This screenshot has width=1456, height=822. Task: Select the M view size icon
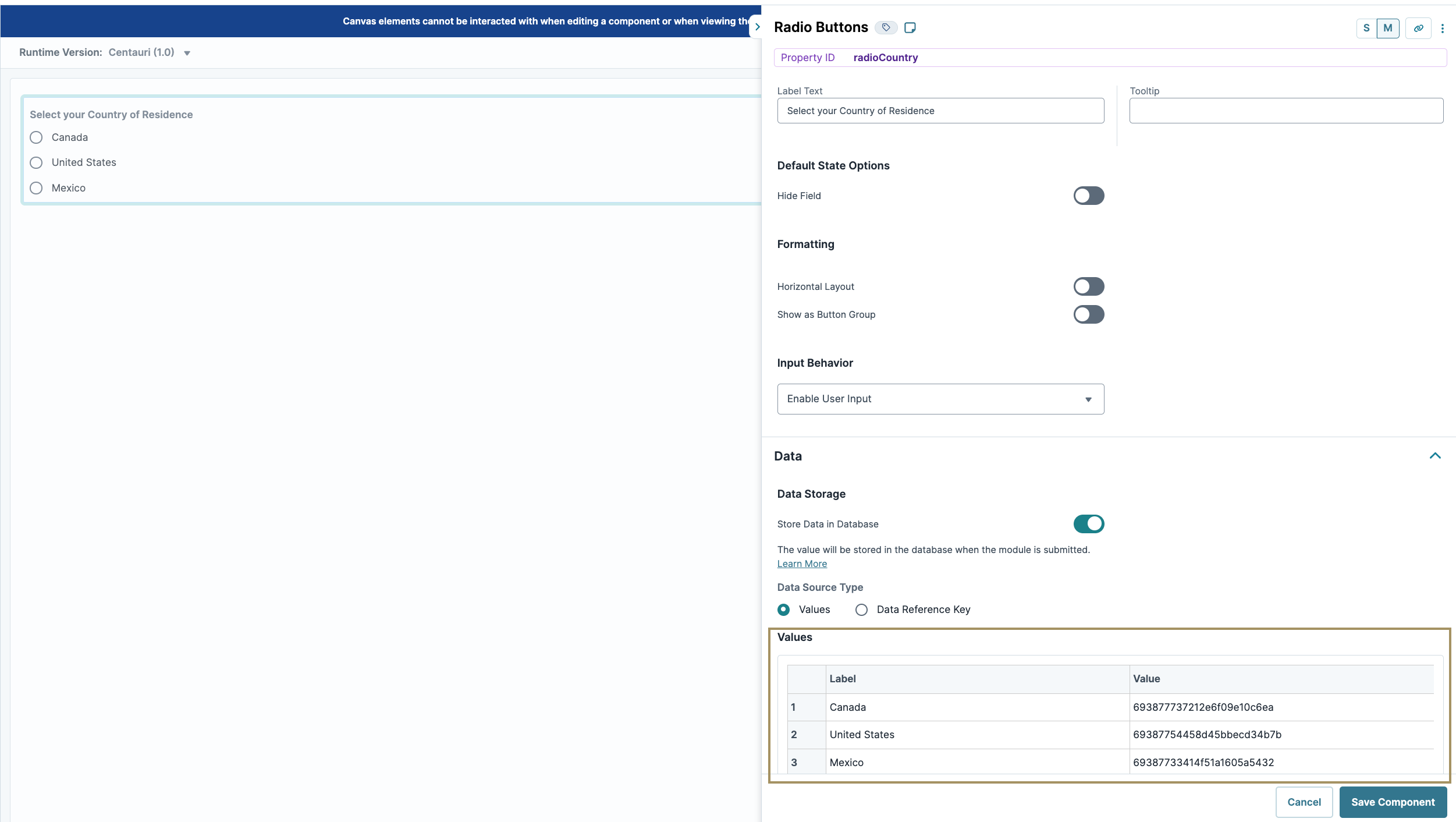tap(1388, 28)
